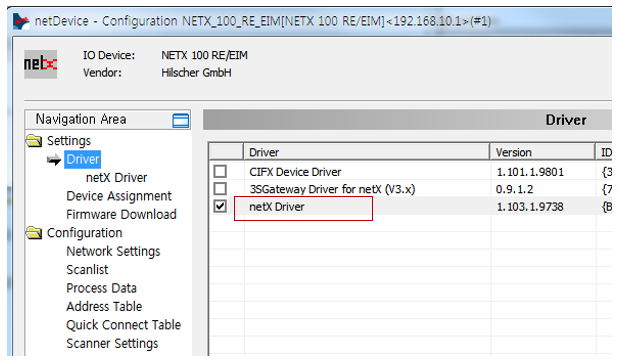
Task: Click the ID column header
Action: (x=604, y=152)
